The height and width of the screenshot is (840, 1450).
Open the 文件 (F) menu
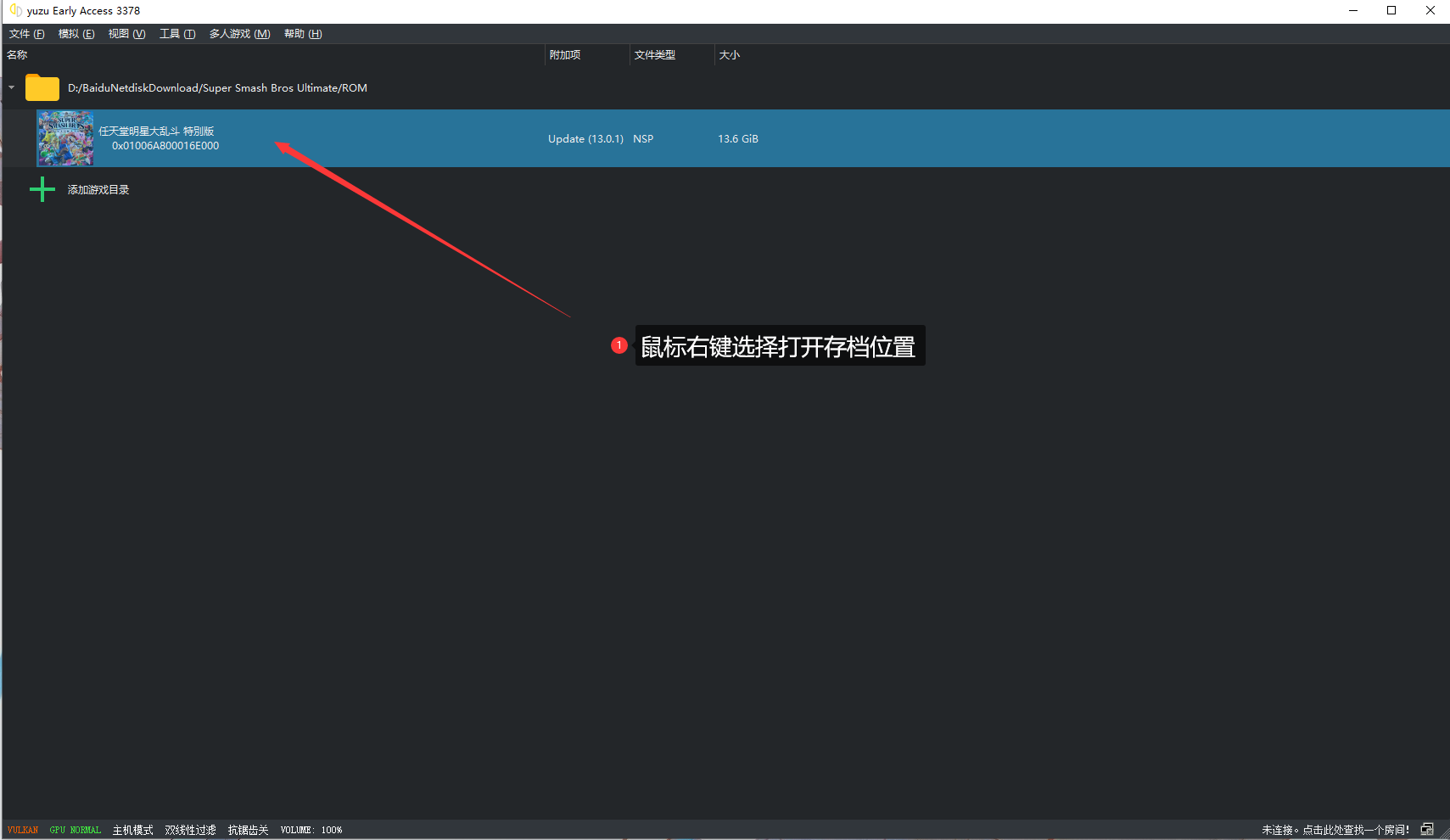[26, 34]
